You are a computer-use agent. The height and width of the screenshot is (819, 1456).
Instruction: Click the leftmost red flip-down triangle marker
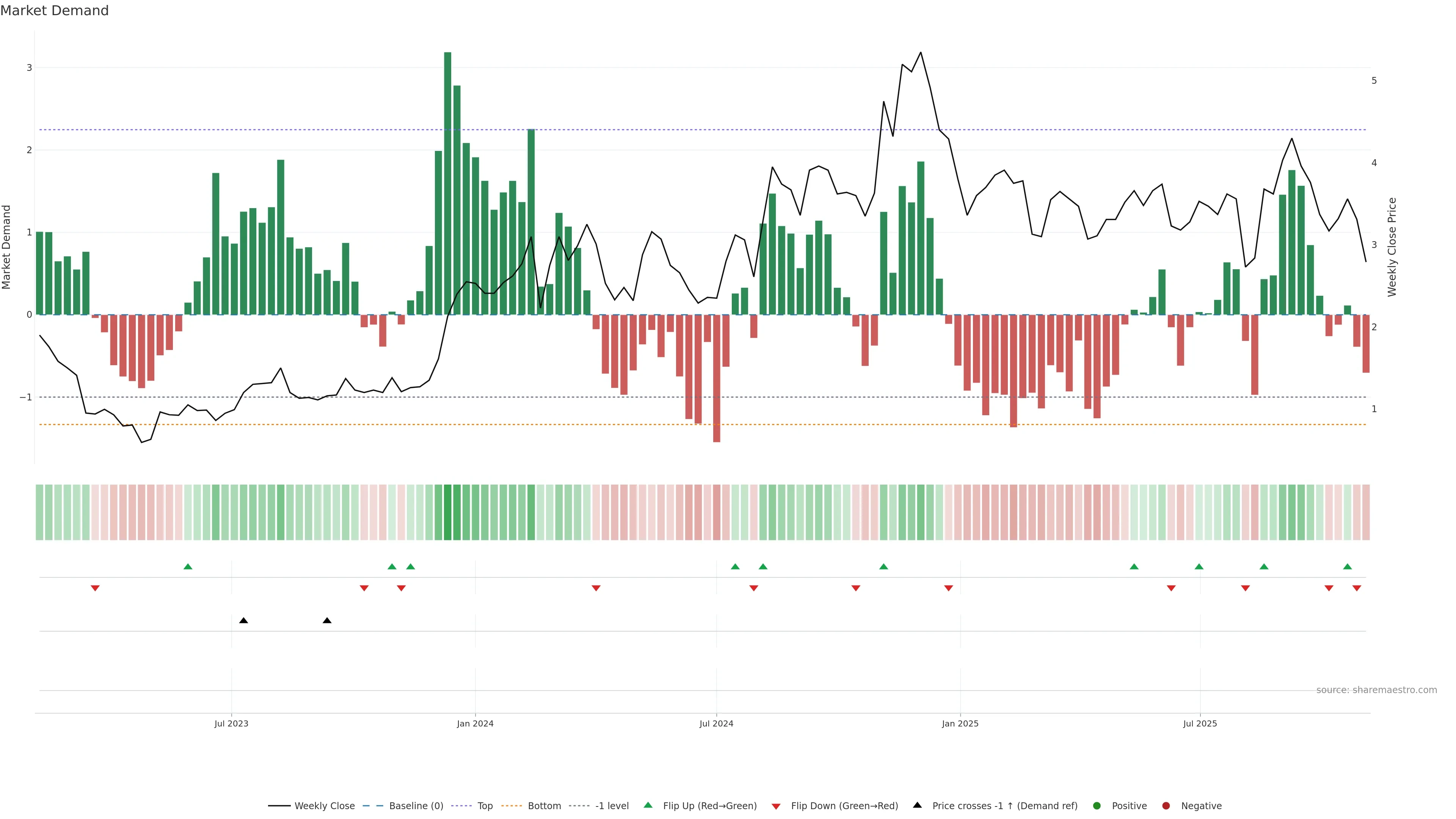point(95,588)
